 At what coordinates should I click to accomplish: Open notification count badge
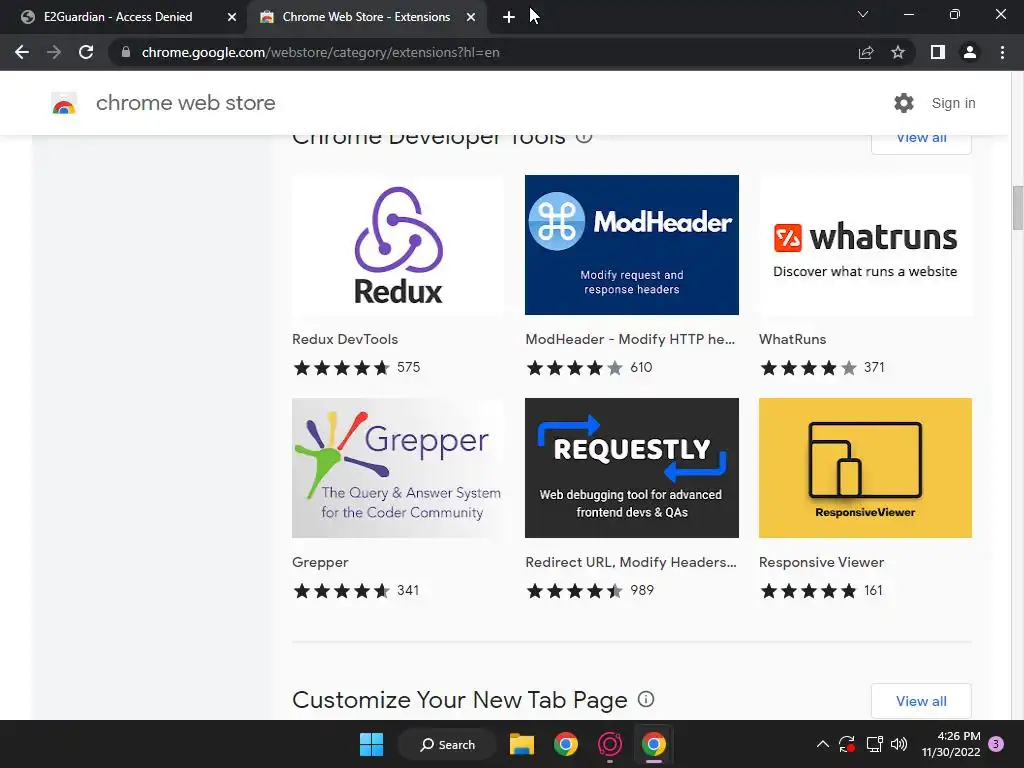click(x=996, y=744)
